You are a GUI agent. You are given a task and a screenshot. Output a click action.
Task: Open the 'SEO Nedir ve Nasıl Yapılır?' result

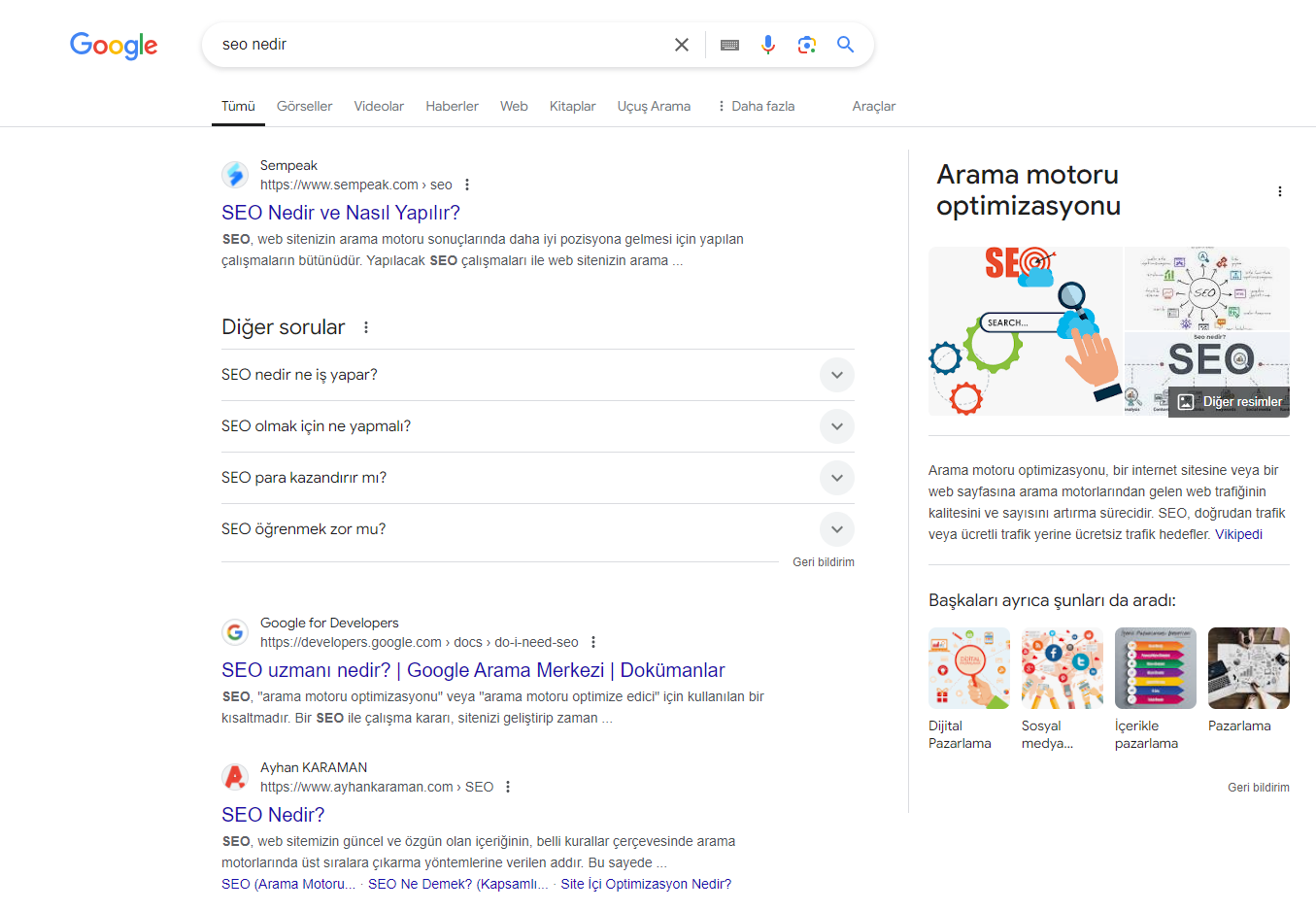tap(341, 213)
